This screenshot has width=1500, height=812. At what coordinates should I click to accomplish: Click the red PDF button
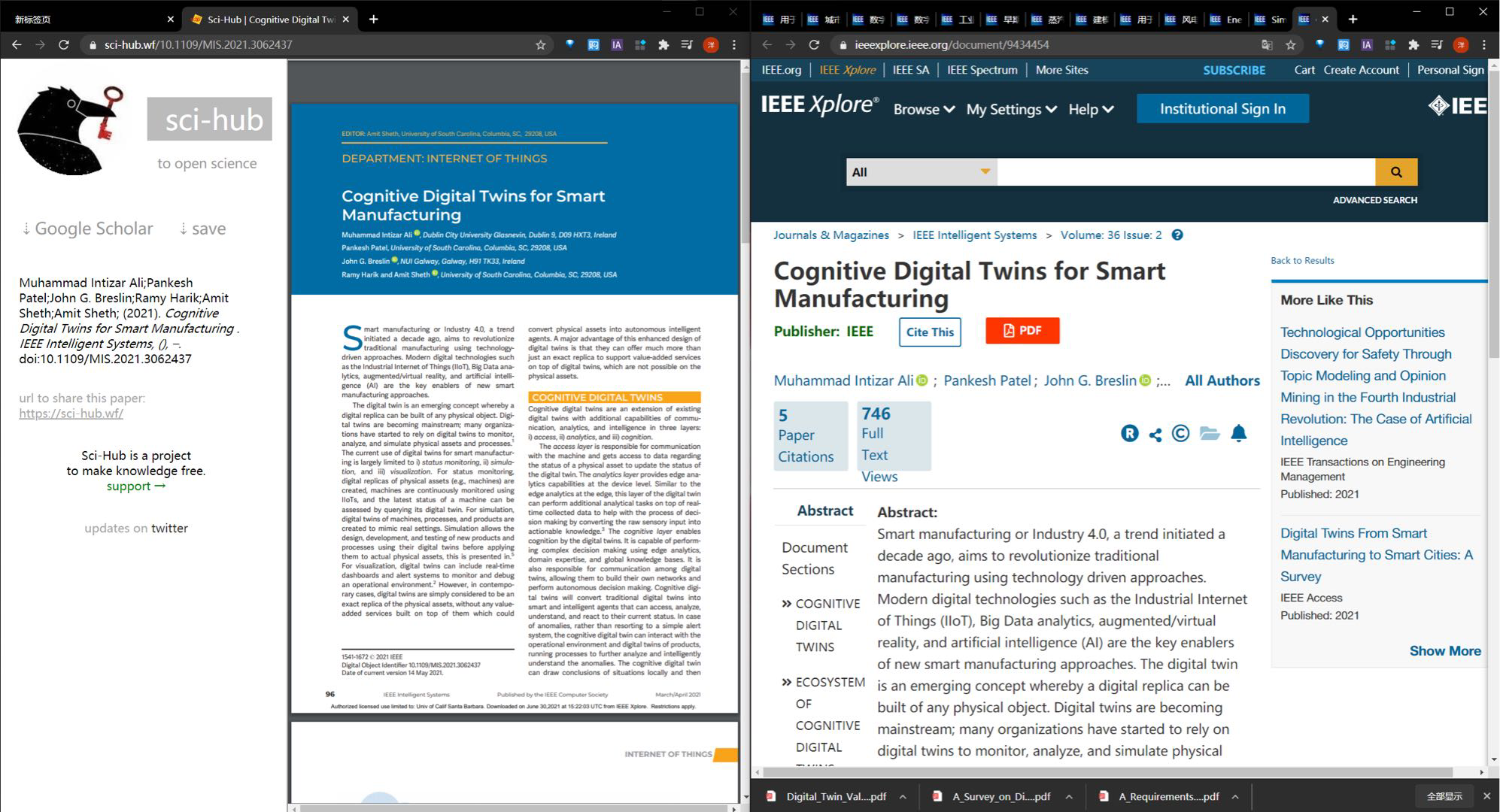tap(1022, 331)
